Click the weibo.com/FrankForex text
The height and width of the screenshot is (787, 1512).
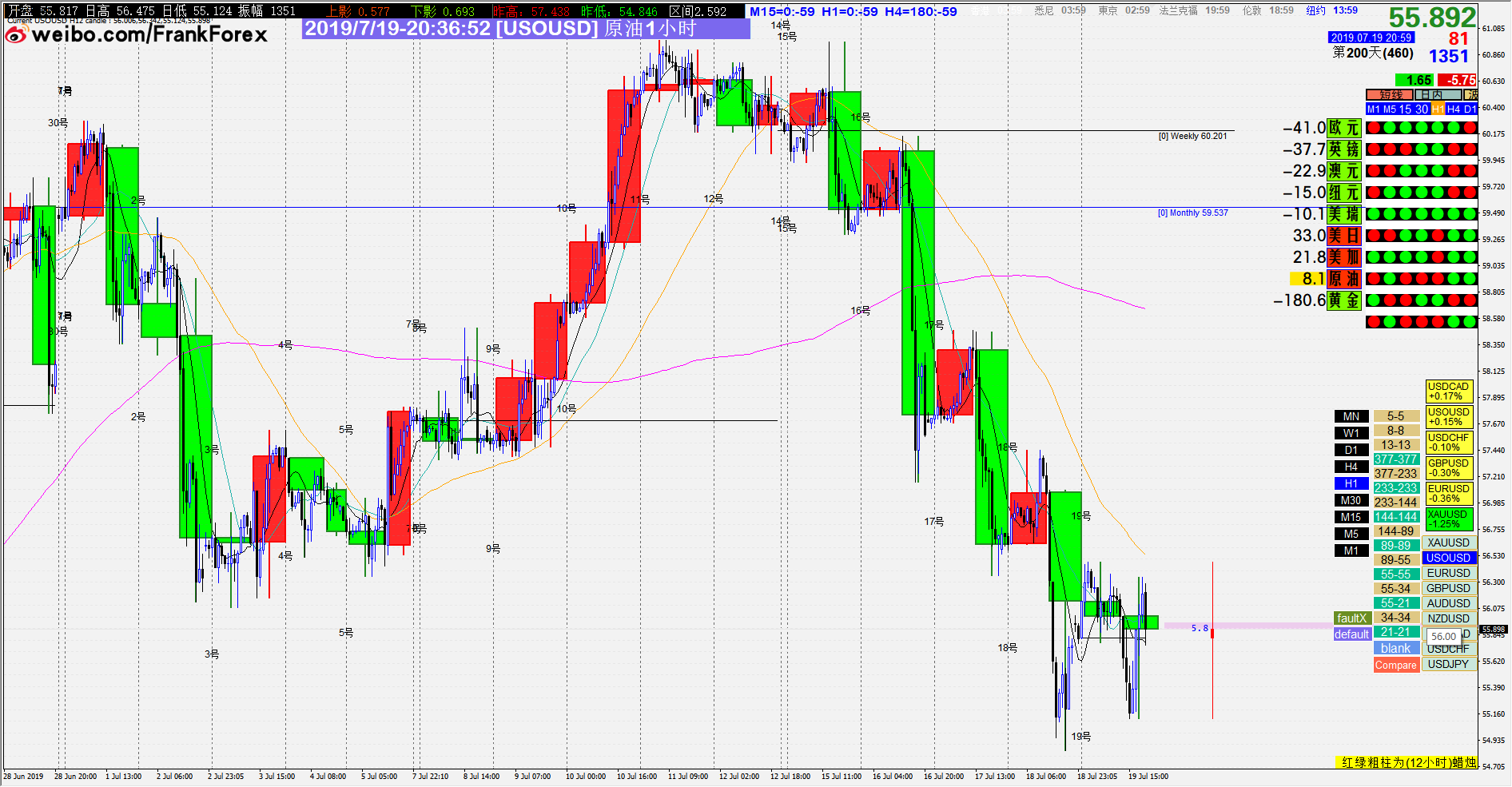pos(149,34)
